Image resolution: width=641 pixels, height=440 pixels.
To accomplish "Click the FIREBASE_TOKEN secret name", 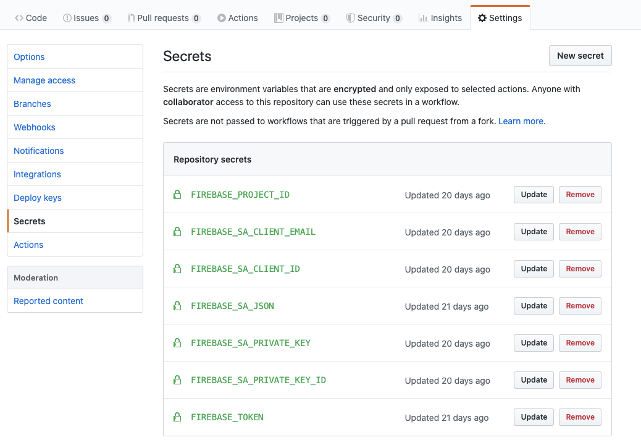I will [x=227, y=417].
